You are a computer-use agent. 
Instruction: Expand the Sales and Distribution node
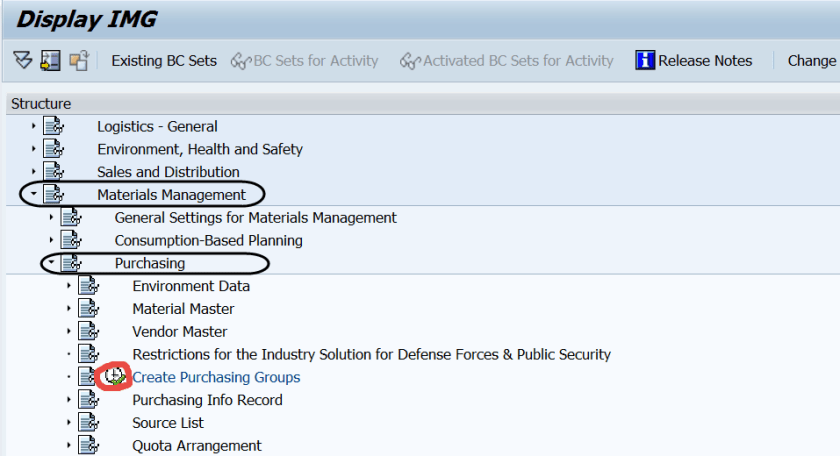click(33, 172)
